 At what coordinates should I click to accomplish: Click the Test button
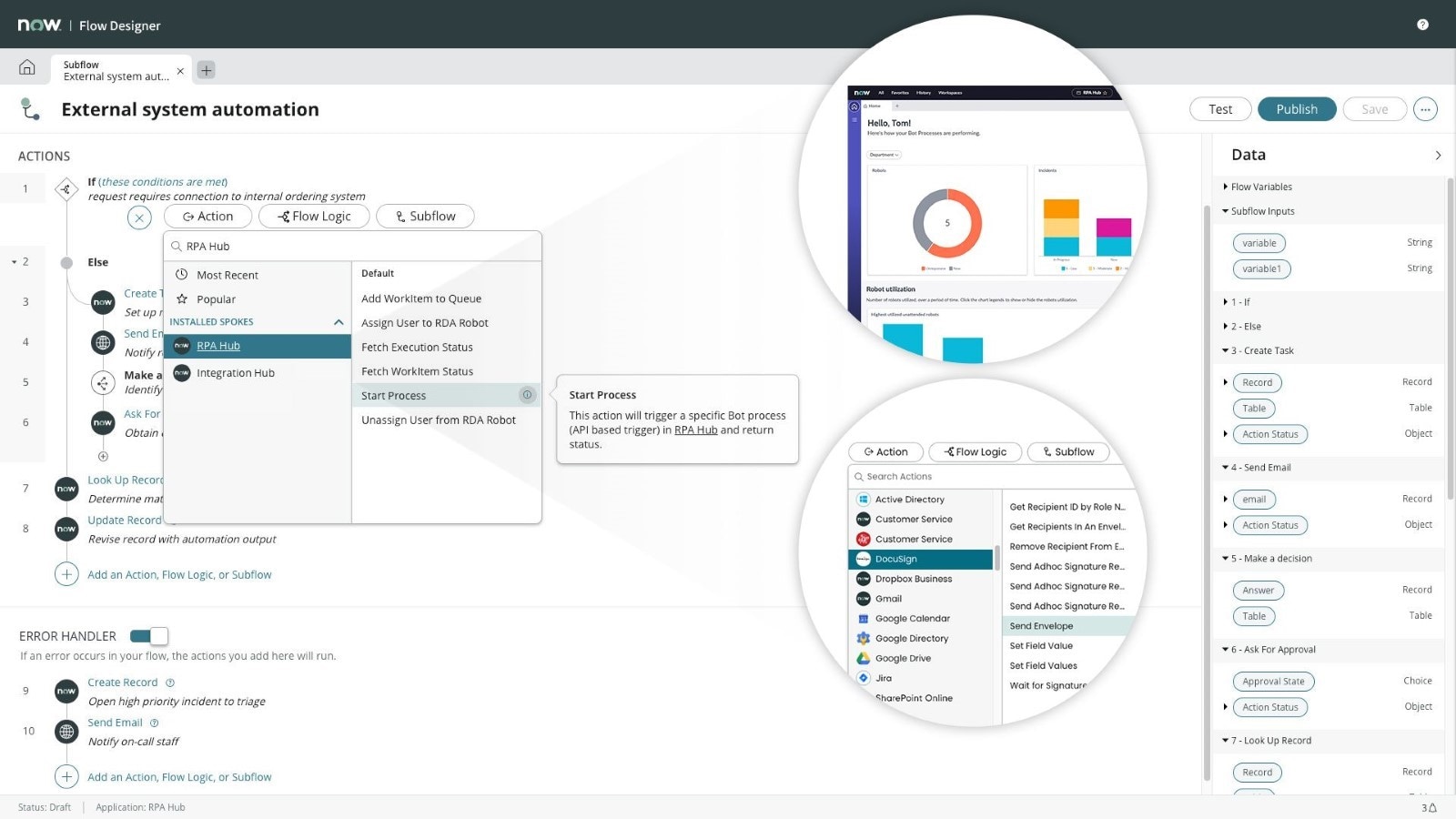pyautogui.click(x=1220, y=109)
